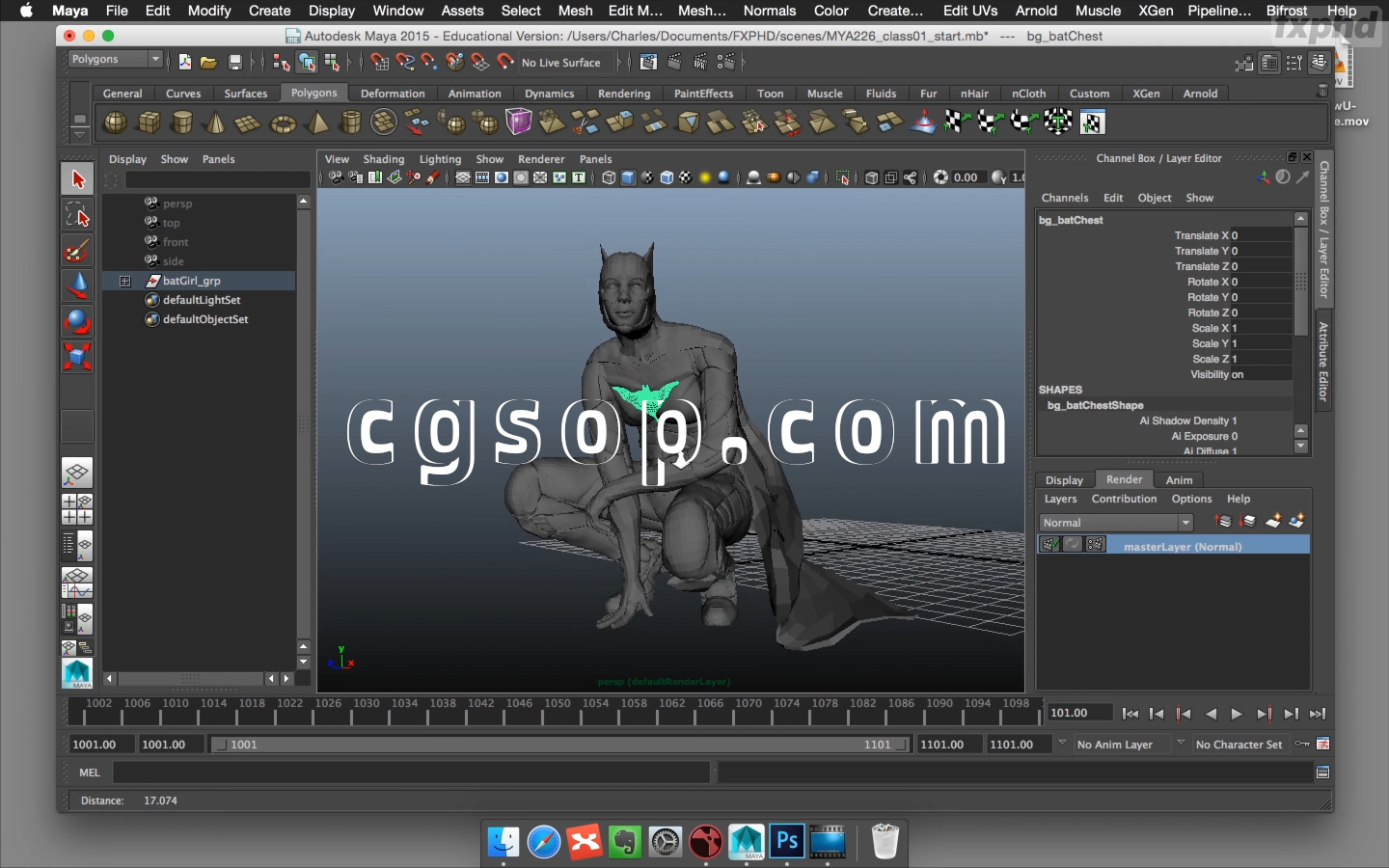Expand the batGirl_grp node in Outliner
Image resolution: width=1389 pixels, height=868 pixels.
(x=125, y=281)
